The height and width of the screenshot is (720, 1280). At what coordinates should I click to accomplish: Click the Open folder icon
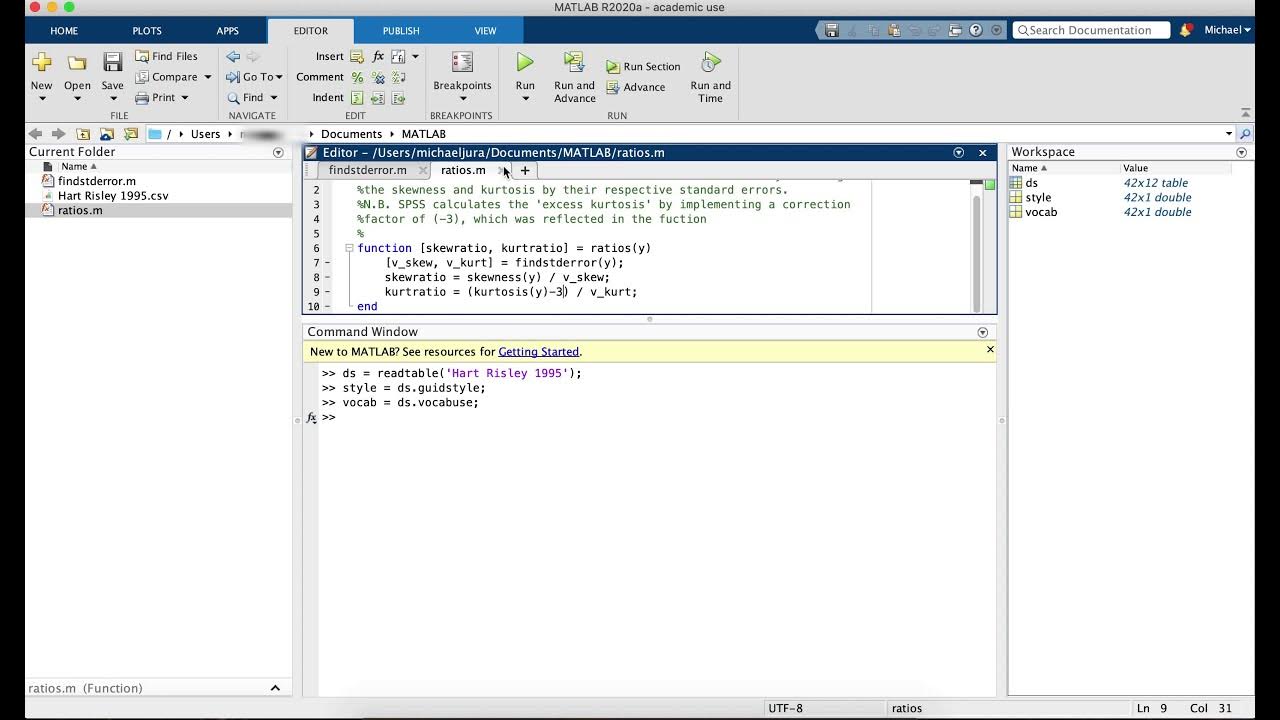(77, 62)
